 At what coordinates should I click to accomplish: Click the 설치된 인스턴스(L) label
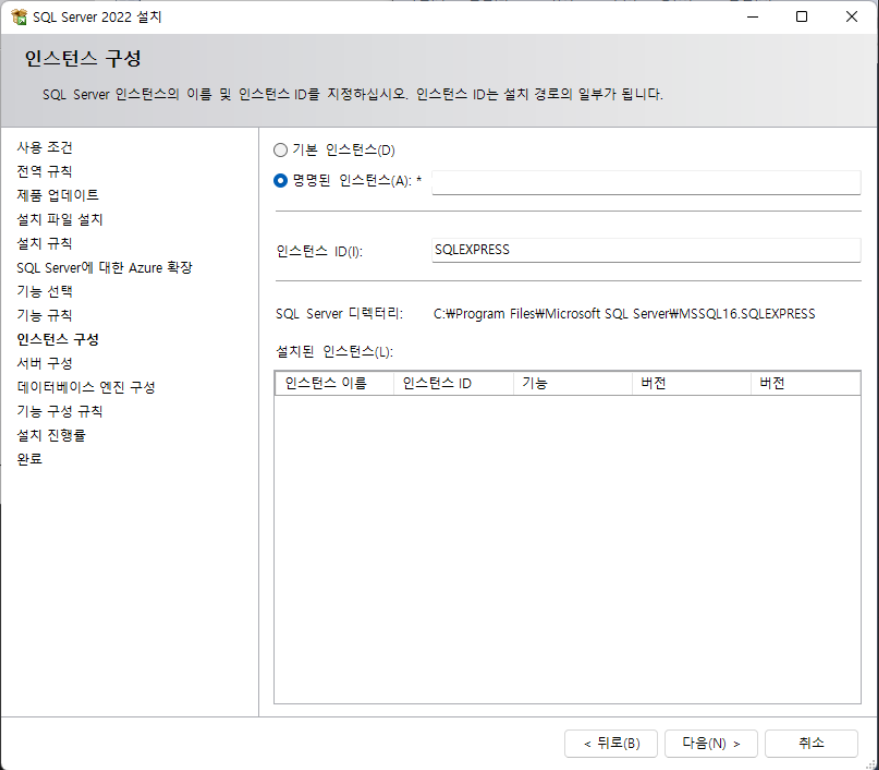(x=335, y=352)
